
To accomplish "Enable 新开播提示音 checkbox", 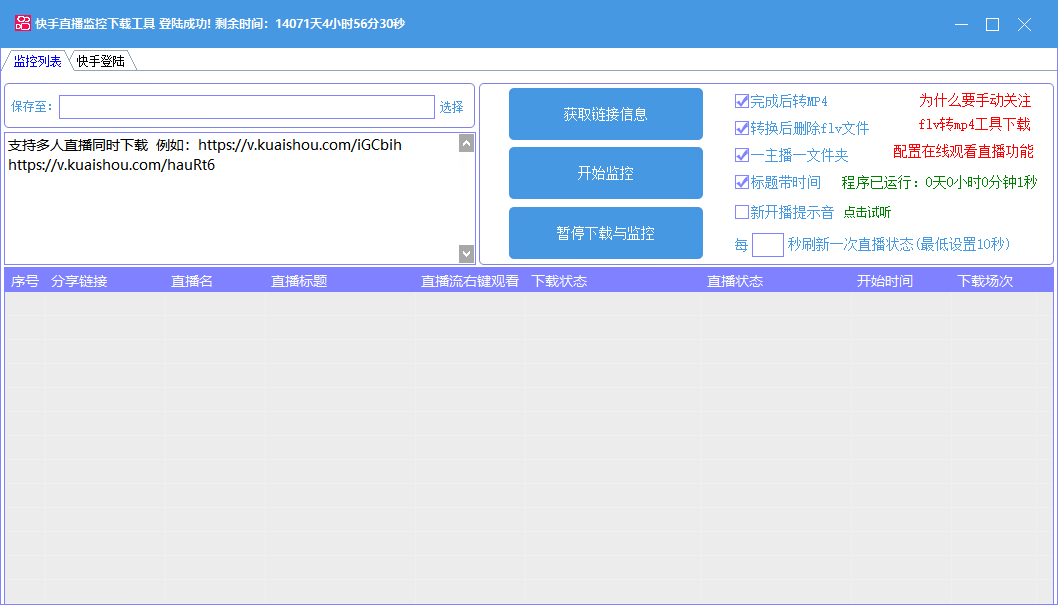I will [742, 212].
